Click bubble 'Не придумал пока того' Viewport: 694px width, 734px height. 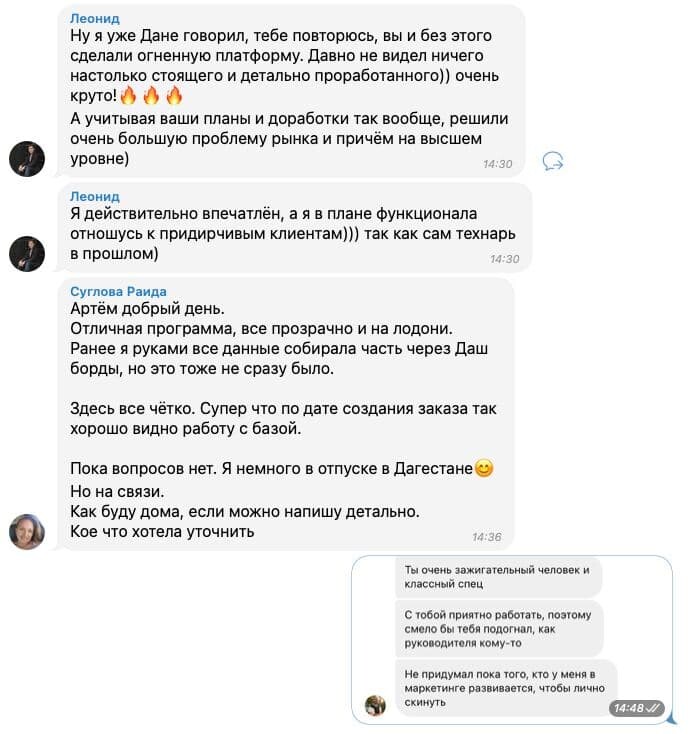tap(506, 688)
